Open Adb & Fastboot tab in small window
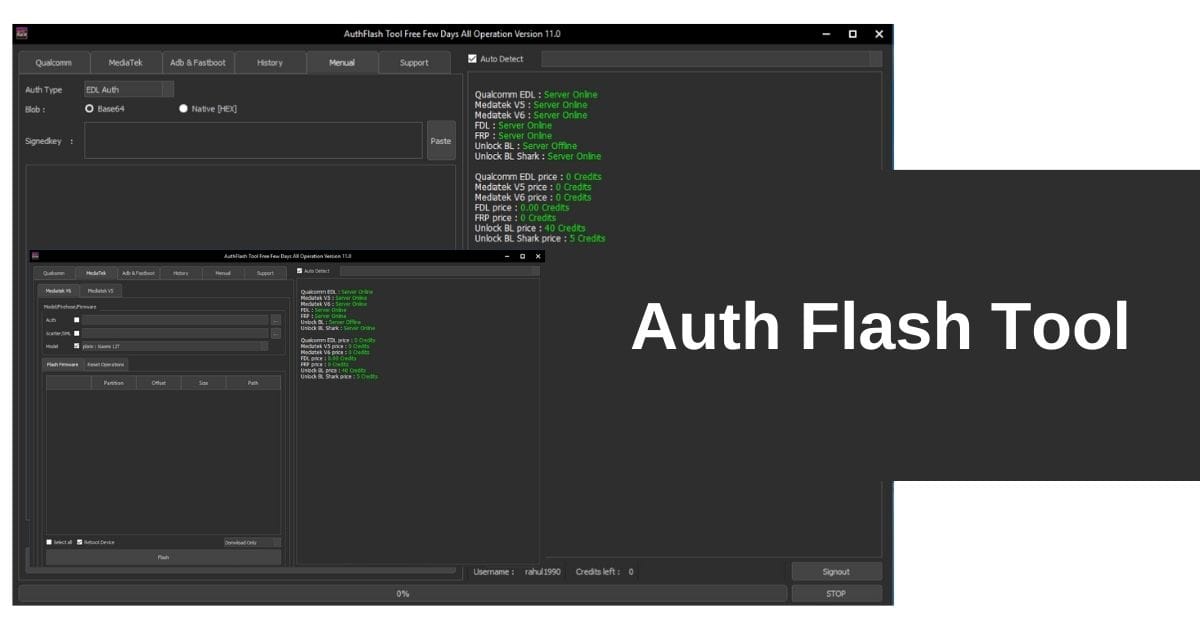1200x630 pixels. (139, 273)
